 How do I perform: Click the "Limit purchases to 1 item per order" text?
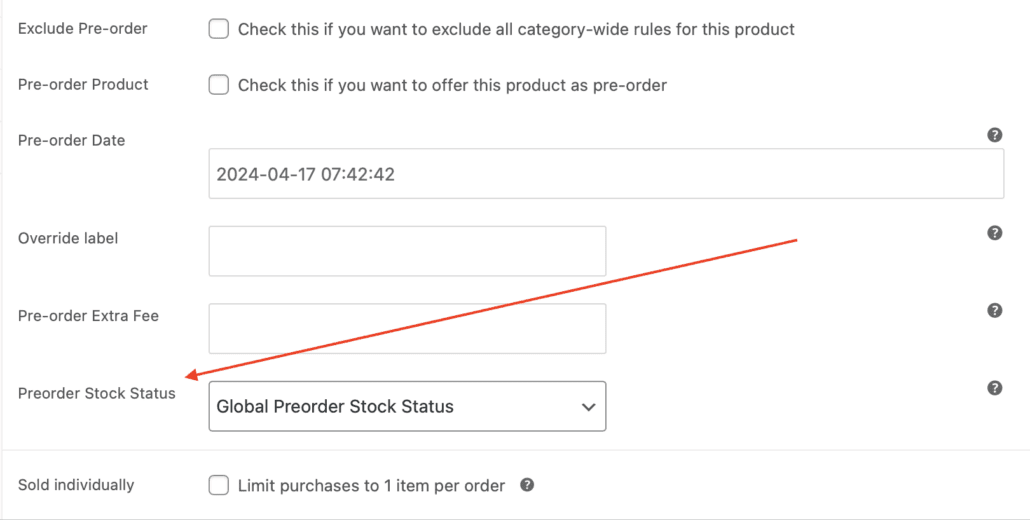[371, 486]
